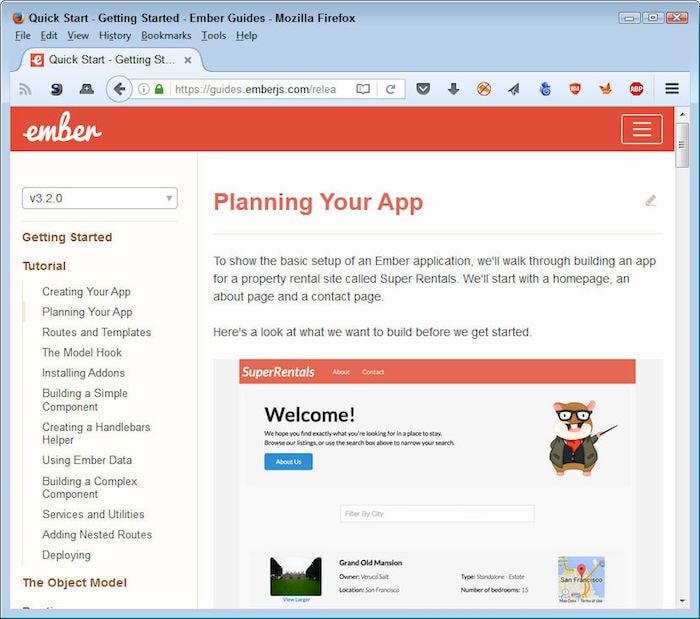Click the RSS feed icon in toolbar
Screen dimensions: 700x619
tap(25, 89)
